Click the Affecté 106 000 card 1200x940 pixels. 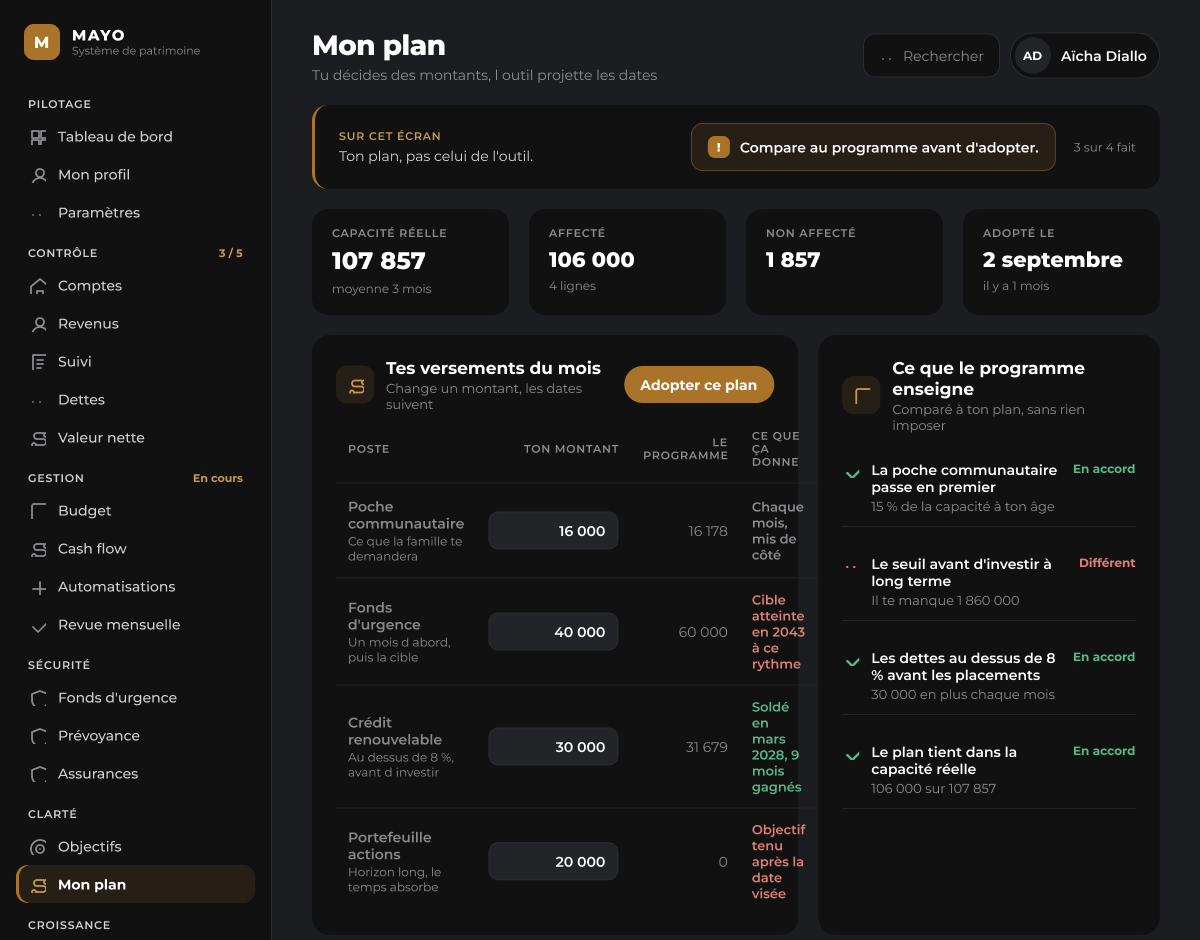click(x=627, y=262)
